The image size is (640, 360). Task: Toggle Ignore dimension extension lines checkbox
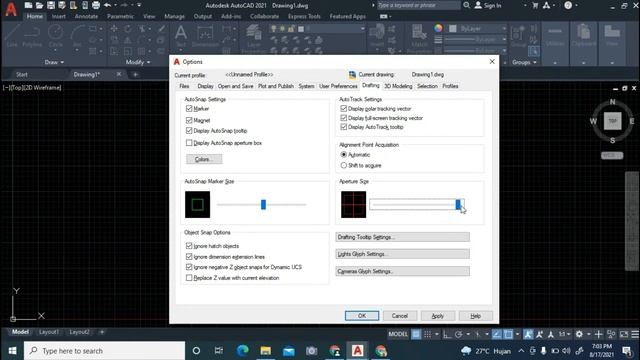(189, 257)
